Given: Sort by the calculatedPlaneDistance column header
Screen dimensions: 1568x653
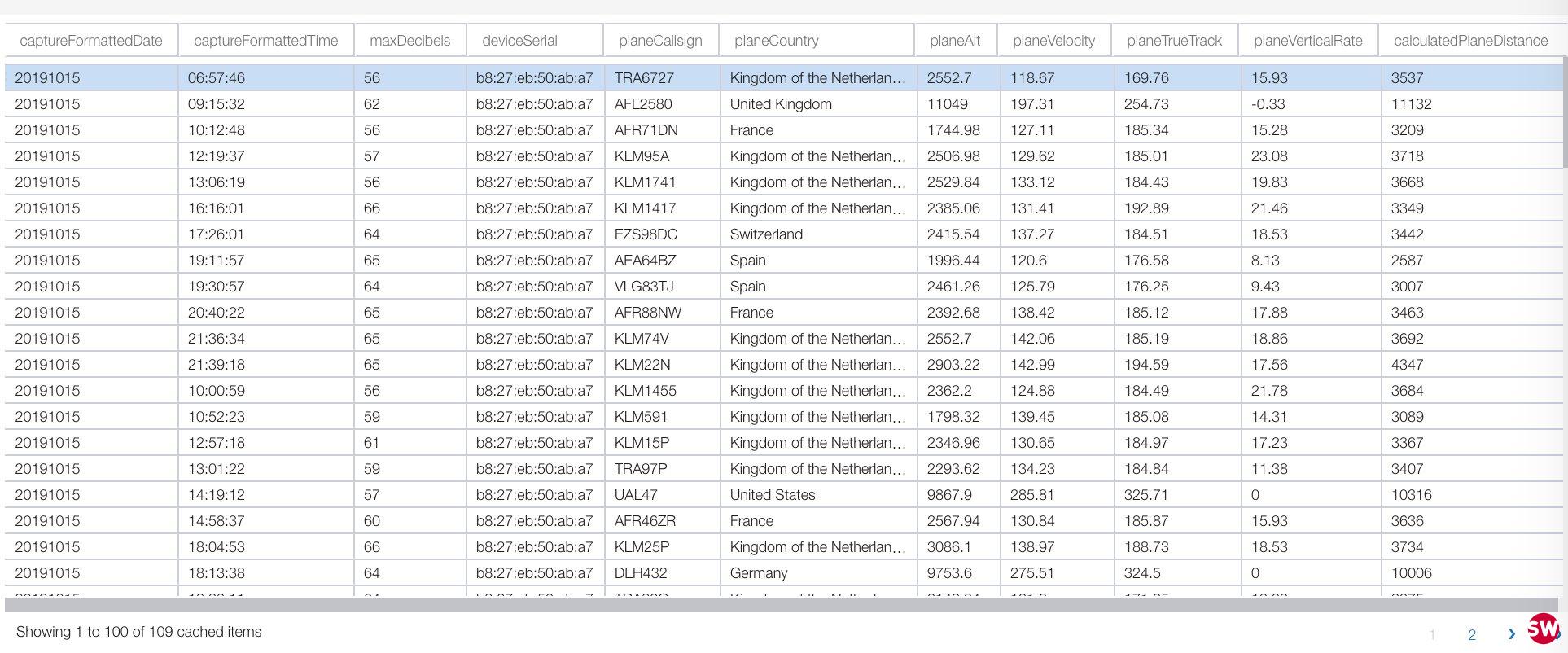Looking at the screenshot, I should coord(1471,41).
